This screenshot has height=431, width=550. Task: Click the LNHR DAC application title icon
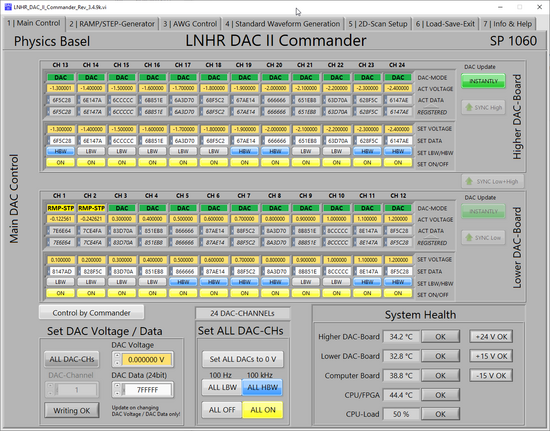point(8,7)
